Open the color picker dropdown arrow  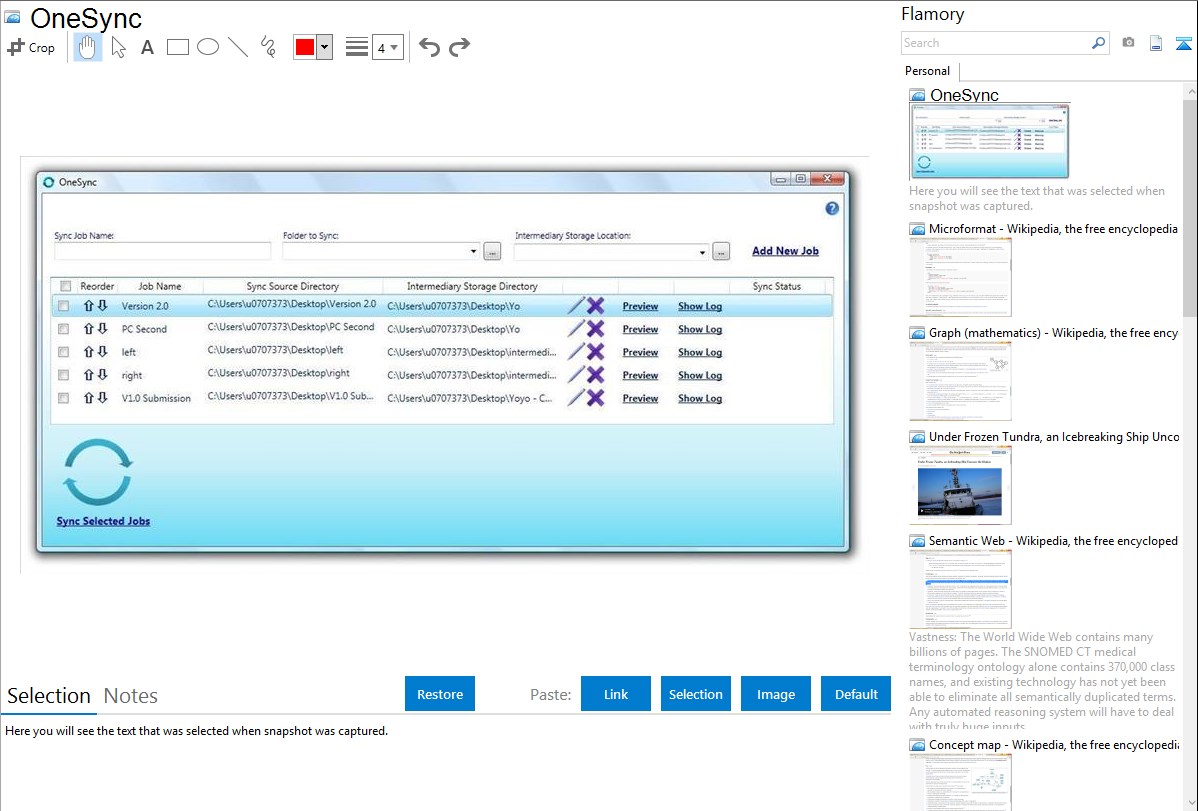click(325, 47)
